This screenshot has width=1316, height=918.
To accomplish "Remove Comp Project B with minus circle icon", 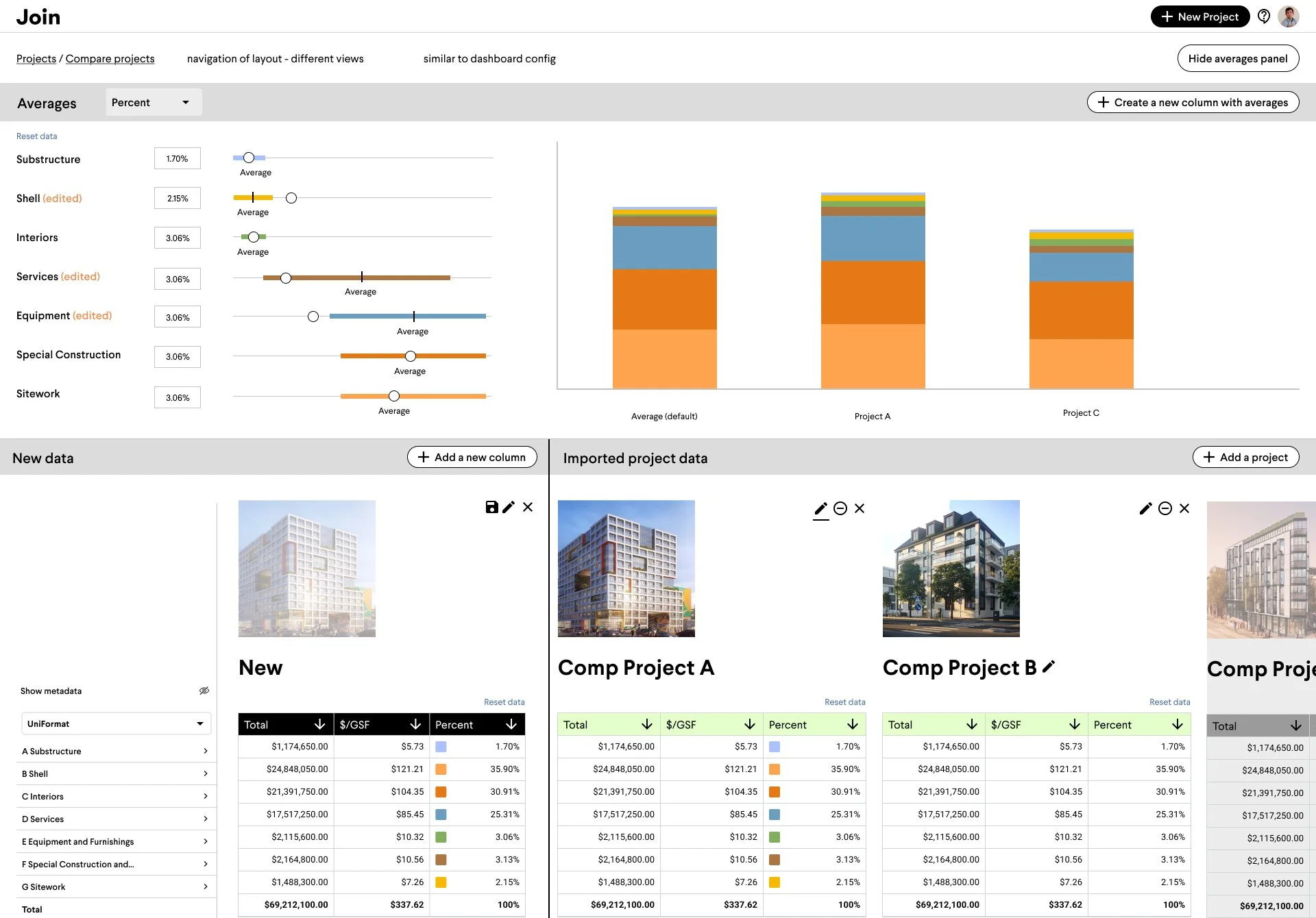I will click(x=1165, y=508).
